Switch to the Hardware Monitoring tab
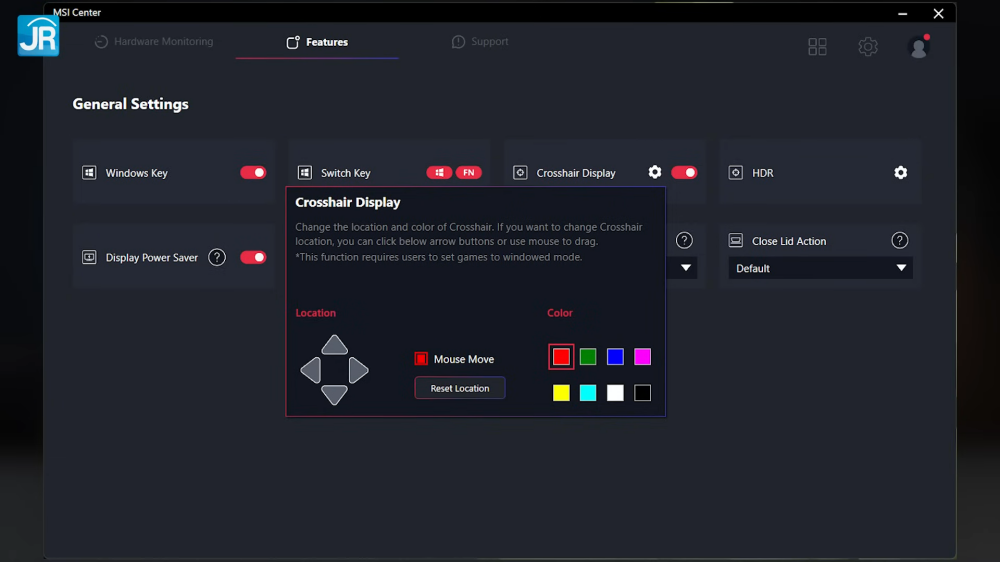1000x562 pixels. [x=153, y=42]
